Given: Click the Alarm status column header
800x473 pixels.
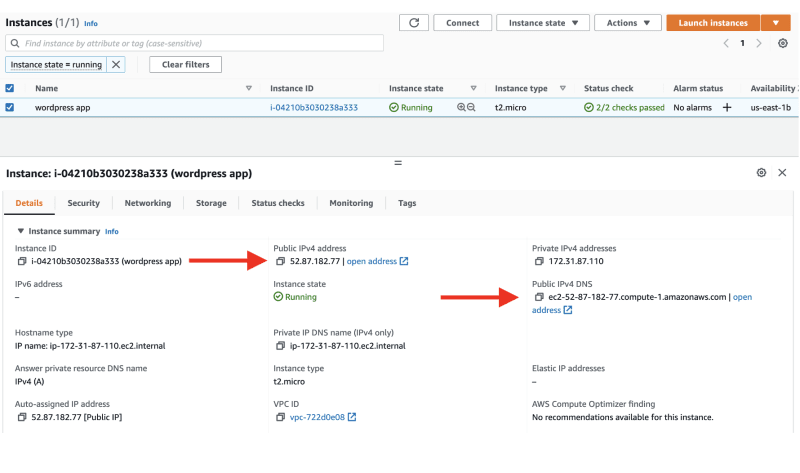Looking at the screenshot, I should (x=698, y=88).
